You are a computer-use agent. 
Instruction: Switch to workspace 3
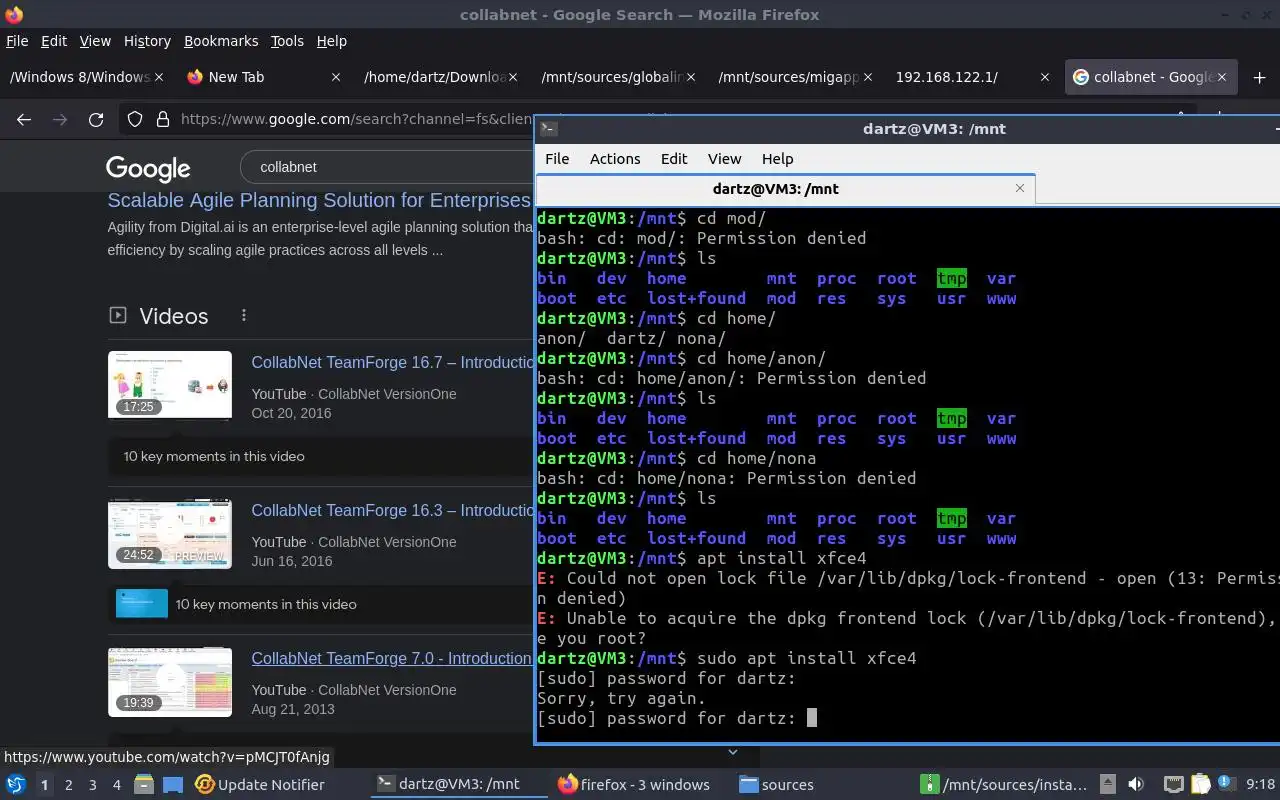tap(93, 784)
